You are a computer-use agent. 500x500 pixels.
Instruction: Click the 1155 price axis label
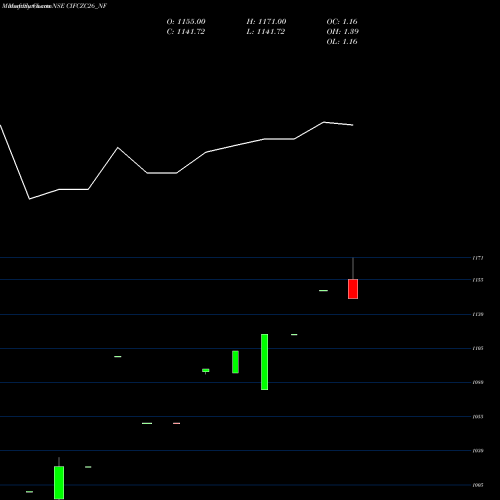(478, 280)
